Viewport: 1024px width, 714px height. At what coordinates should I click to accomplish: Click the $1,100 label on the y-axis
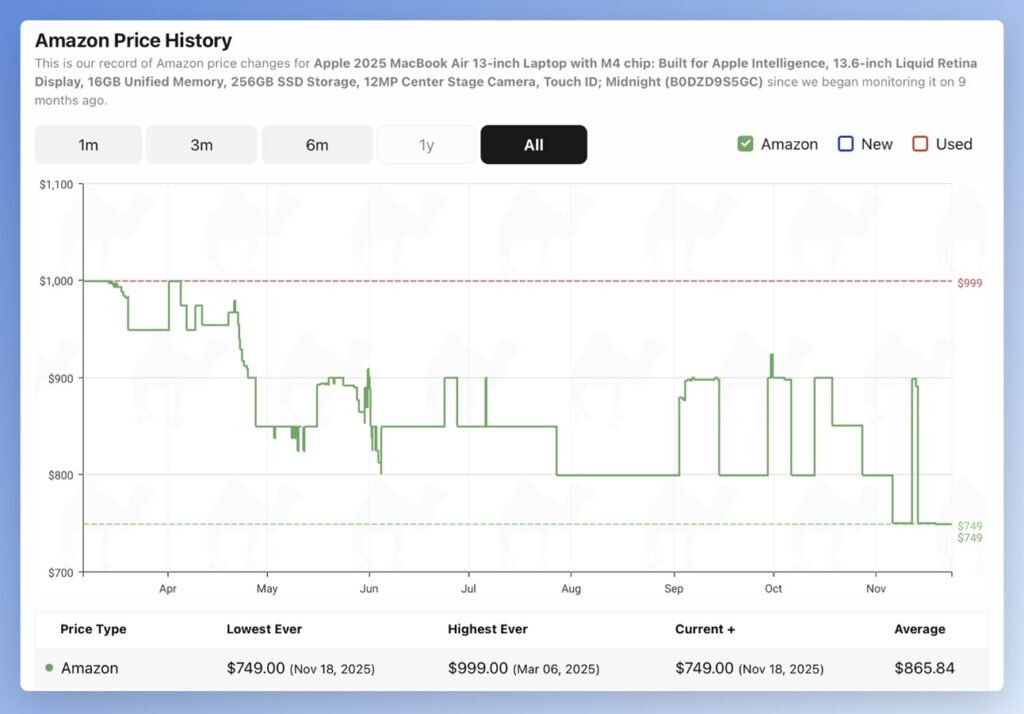point(55,184)
